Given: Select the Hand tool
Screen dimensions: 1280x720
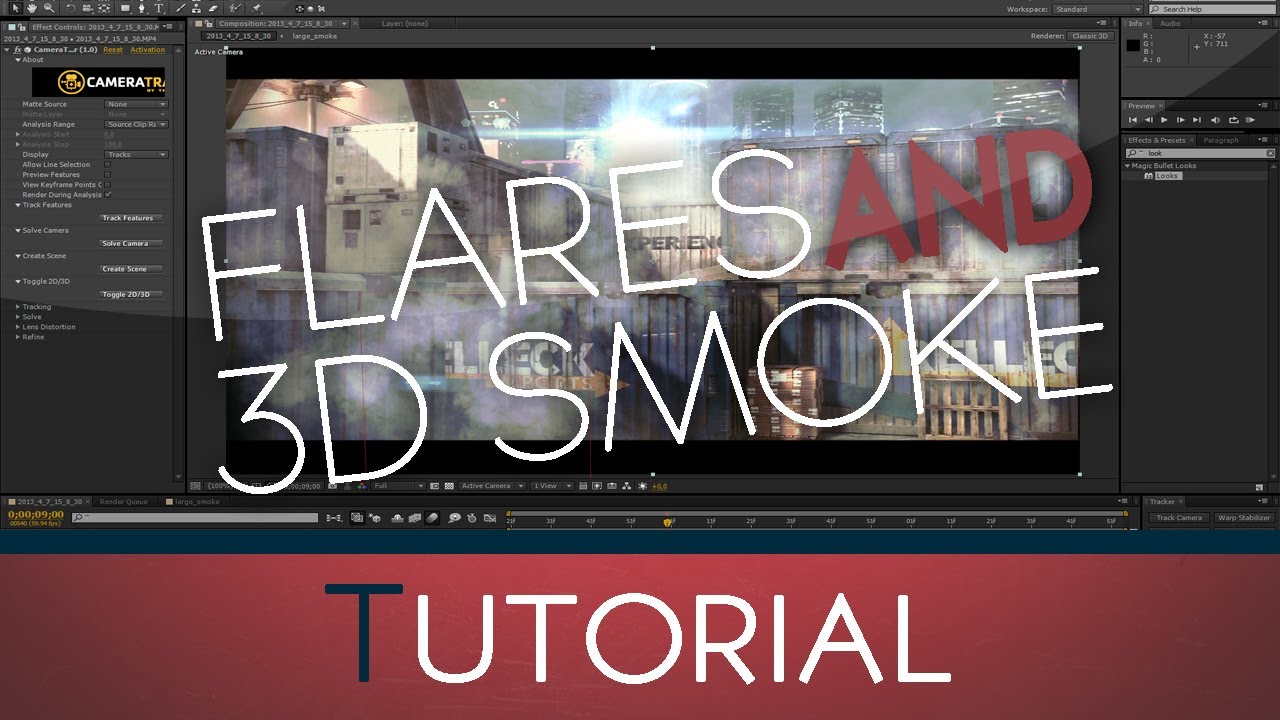Looking at the screenshot, I should tap(32, 8).
